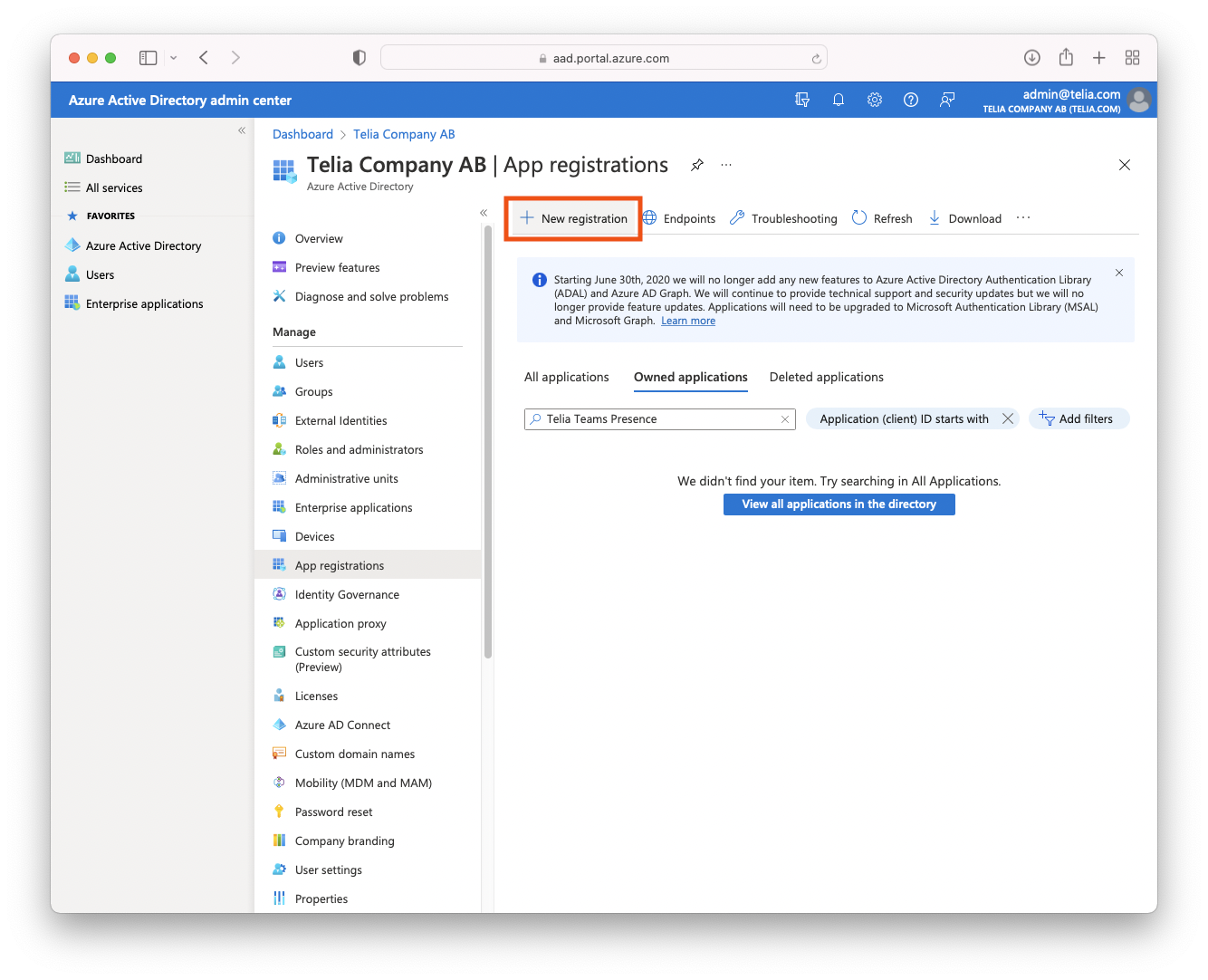Click the Dashboard breadcrumb link

click(x=302, y=134)
